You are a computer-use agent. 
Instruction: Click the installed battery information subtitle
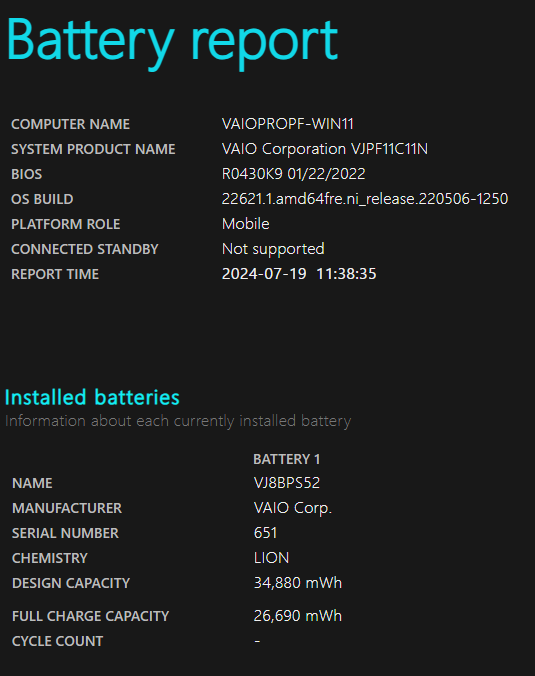pyautogui.click(x=178, y=421)
